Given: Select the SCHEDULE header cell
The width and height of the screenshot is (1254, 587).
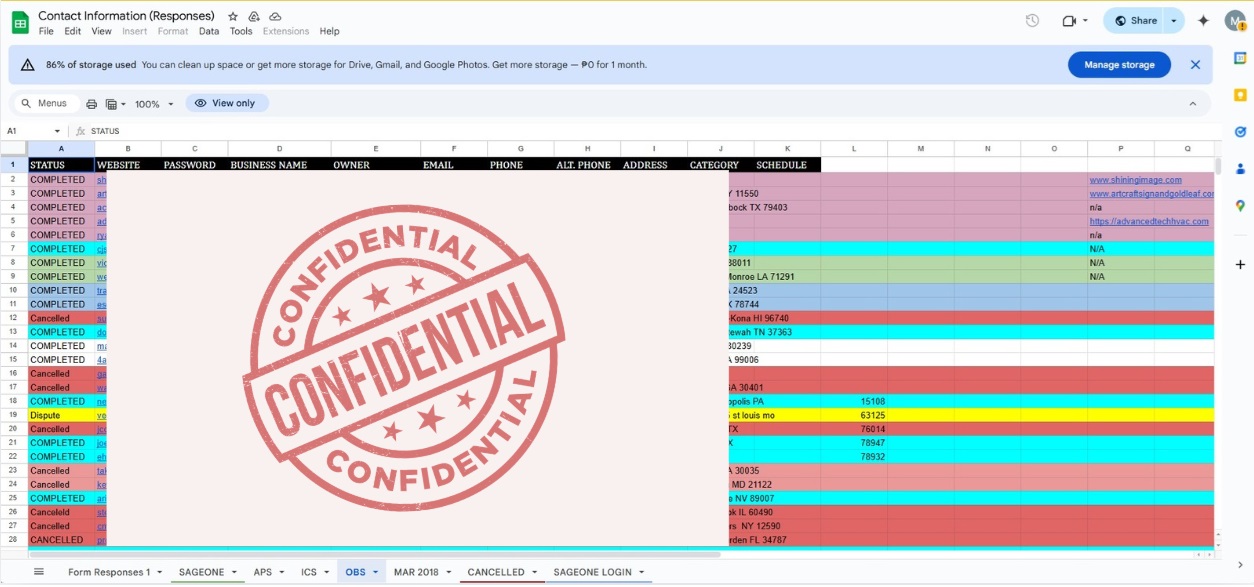Looking at the screenshot, I should pos(787,165).
